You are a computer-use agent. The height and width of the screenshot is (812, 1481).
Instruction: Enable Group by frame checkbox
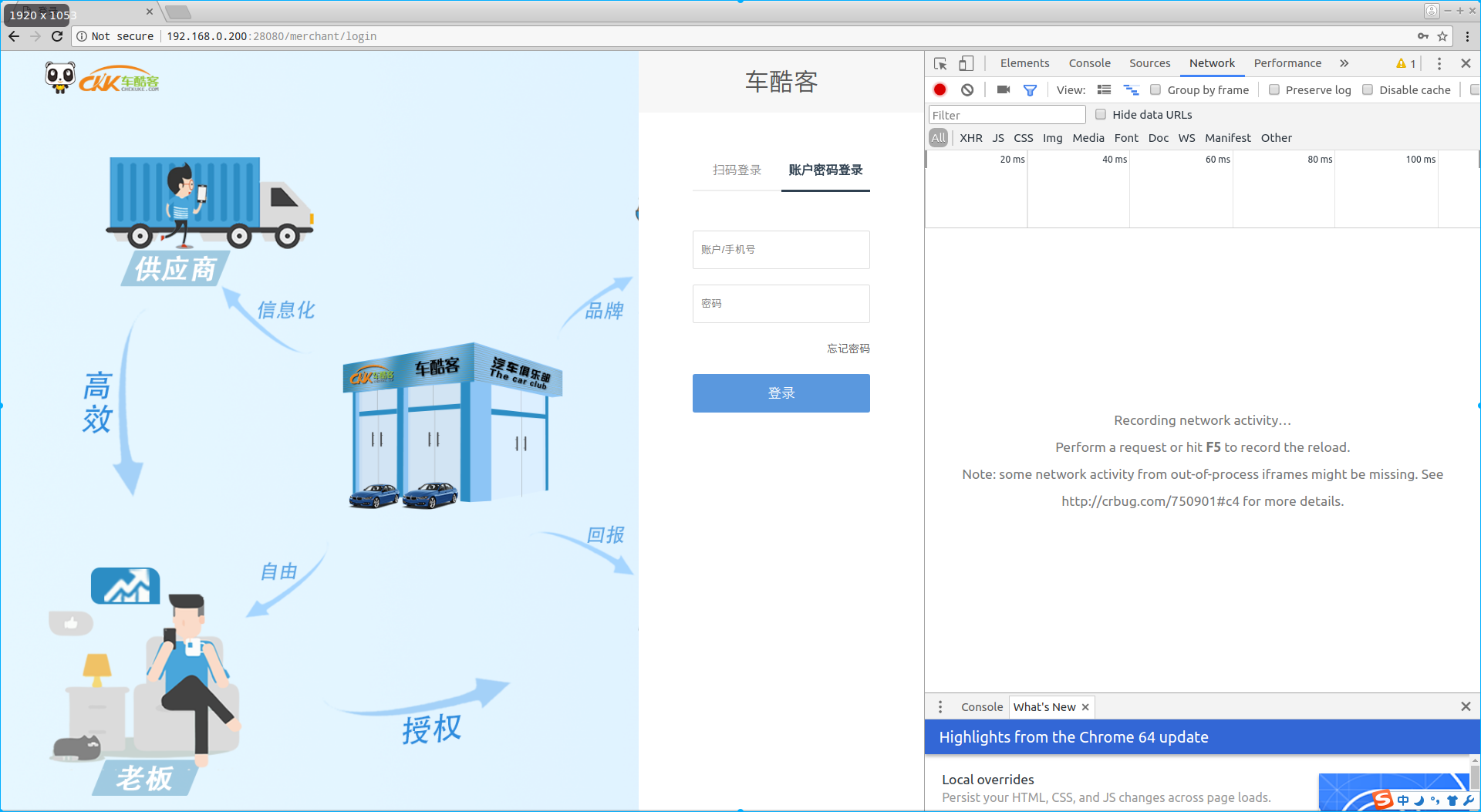pos(1155,89)
